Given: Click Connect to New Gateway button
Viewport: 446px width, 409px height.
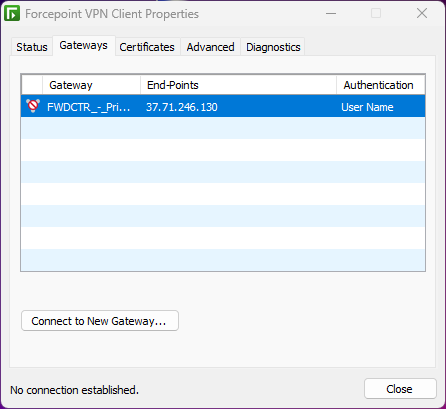Looking at the screenshot, I should point(100,321).
